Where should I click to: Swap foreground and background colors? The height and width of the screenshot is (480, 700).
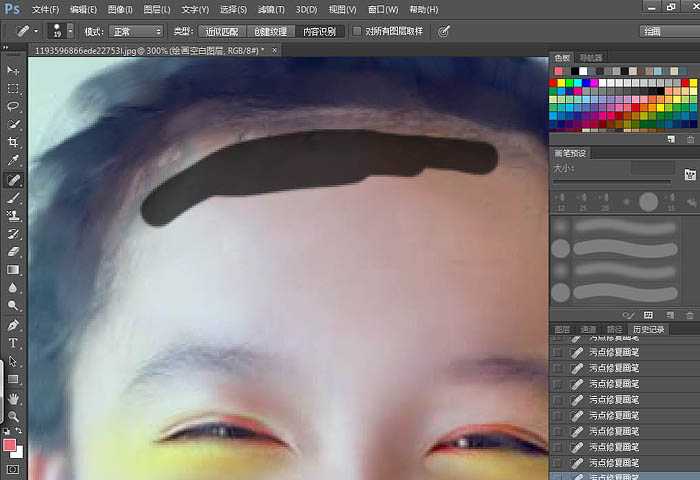[19, 431]
